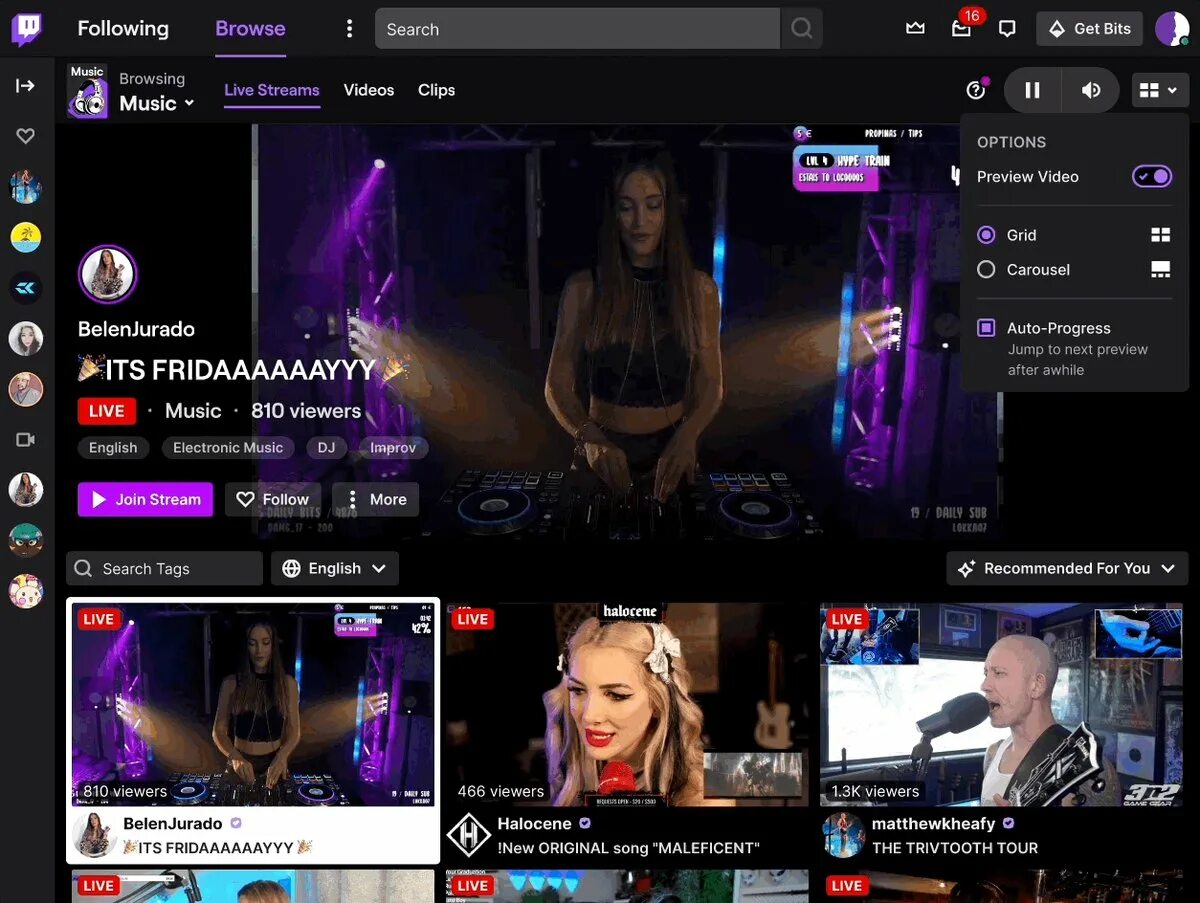Pause the preview video

1032,90
